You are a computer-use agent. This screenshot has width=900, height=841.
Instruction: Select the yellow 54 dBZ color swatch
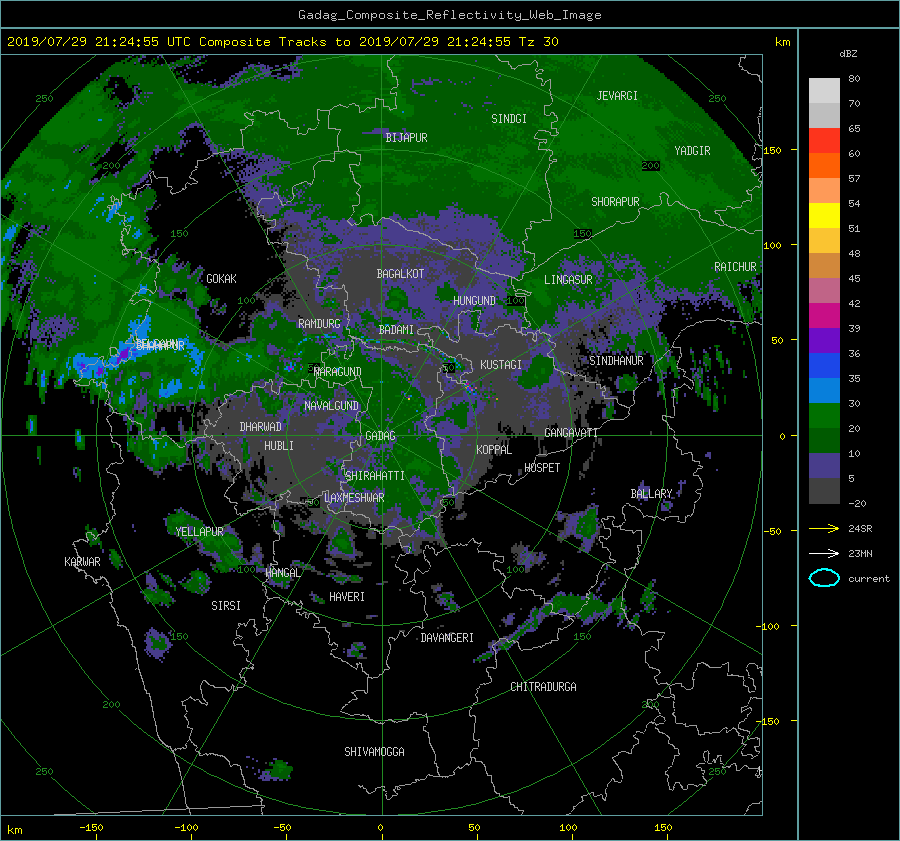pyautogui.click(x=824, y=215)
